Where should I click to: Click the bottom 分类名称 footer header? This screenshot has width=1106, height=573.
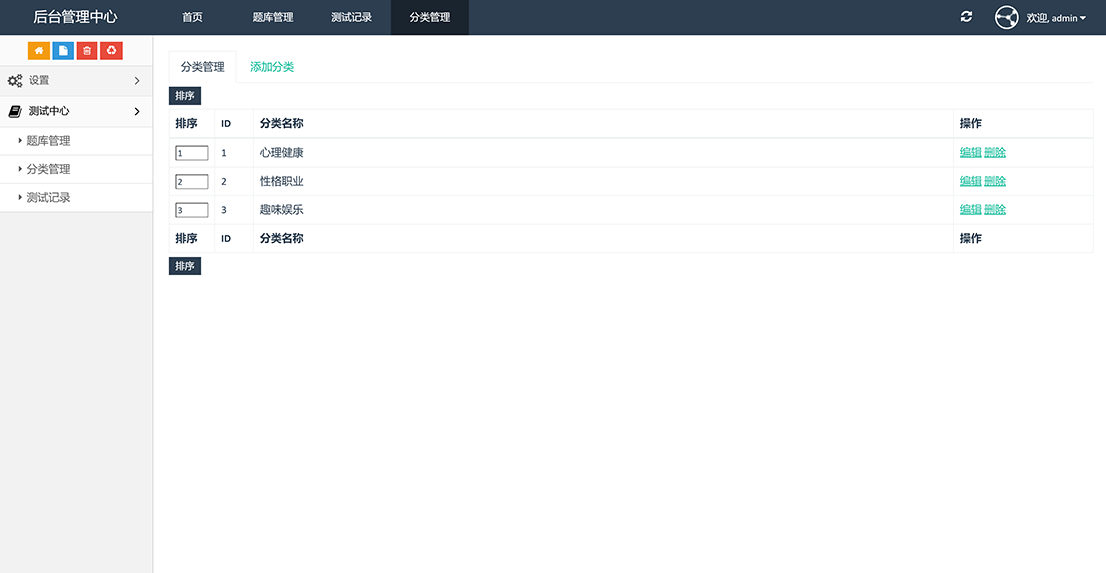281,239
